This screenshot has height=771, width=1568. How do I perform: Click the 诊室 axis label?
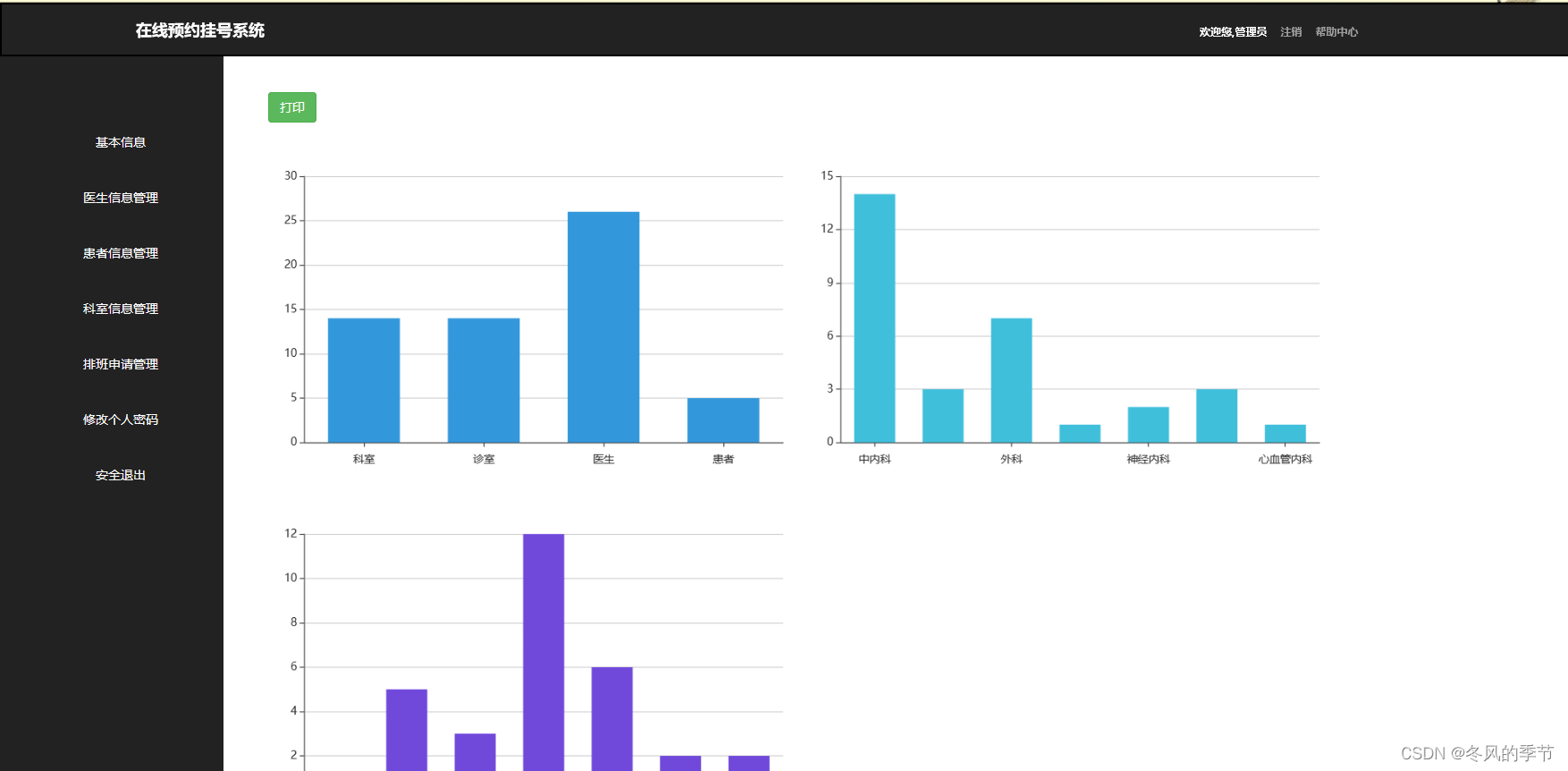pos(484,459)
